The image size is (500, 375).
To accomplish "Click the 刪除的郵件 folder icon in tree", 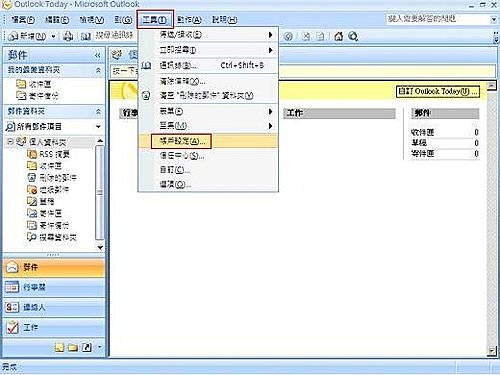I will (32, 177).
